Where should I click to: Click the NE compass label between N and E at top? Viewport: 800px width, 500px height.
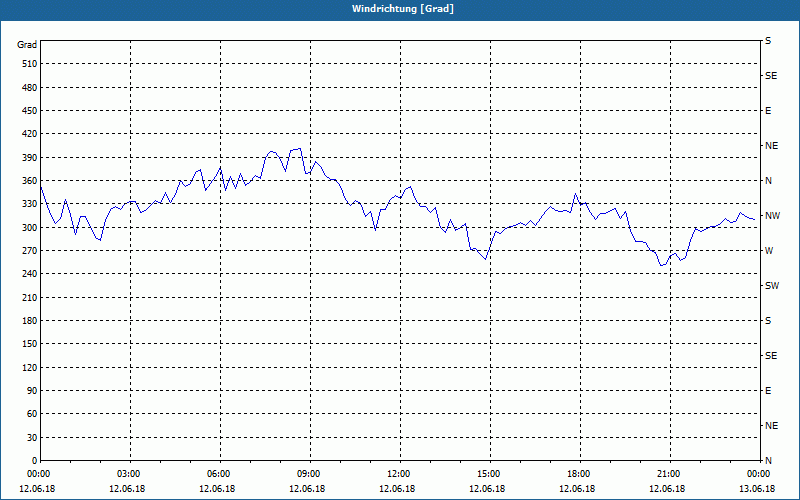point(771,146)
